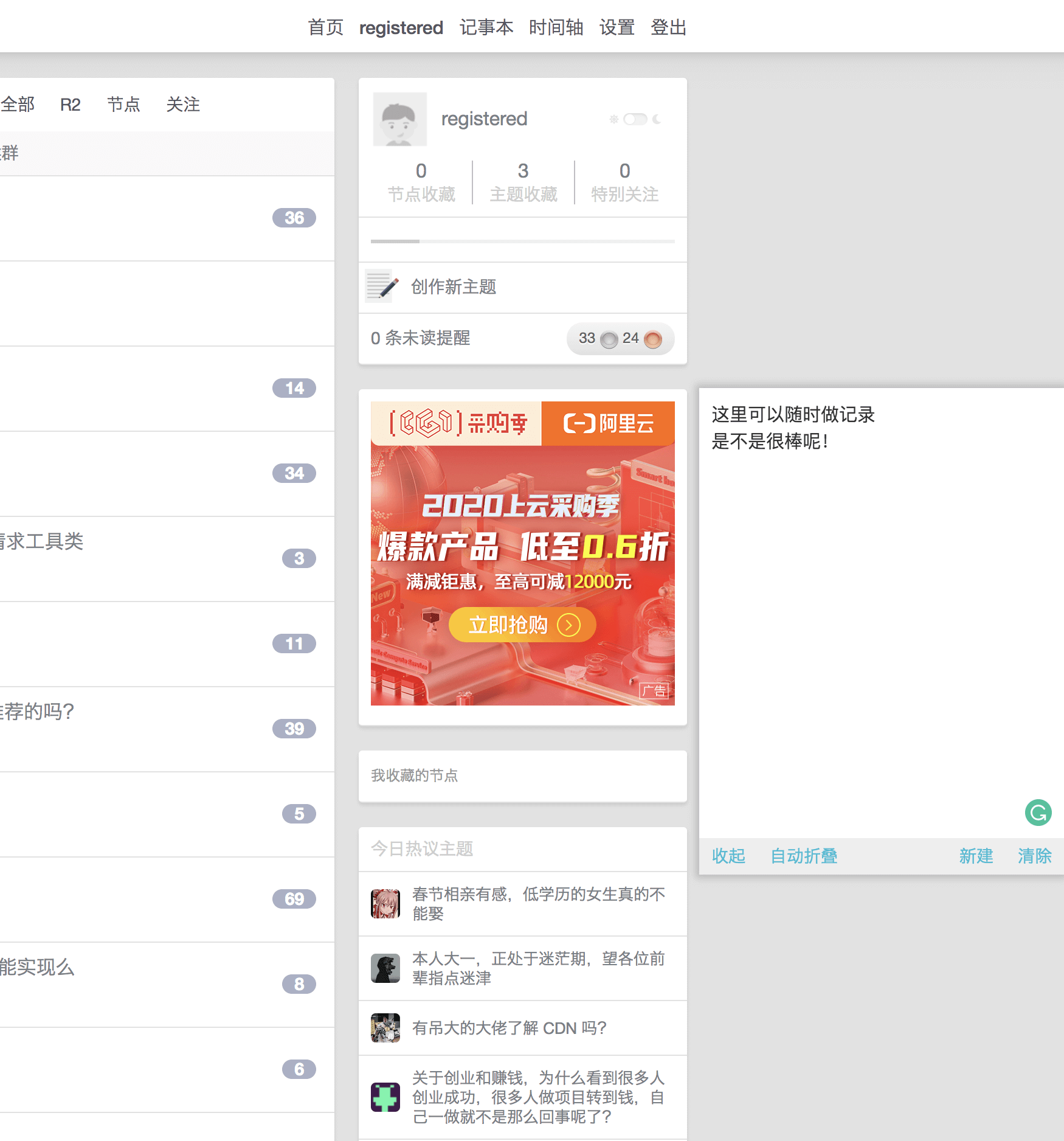1064x1141 pixels.
Task: Click the registered username in profile box
Action: [485, 119]
